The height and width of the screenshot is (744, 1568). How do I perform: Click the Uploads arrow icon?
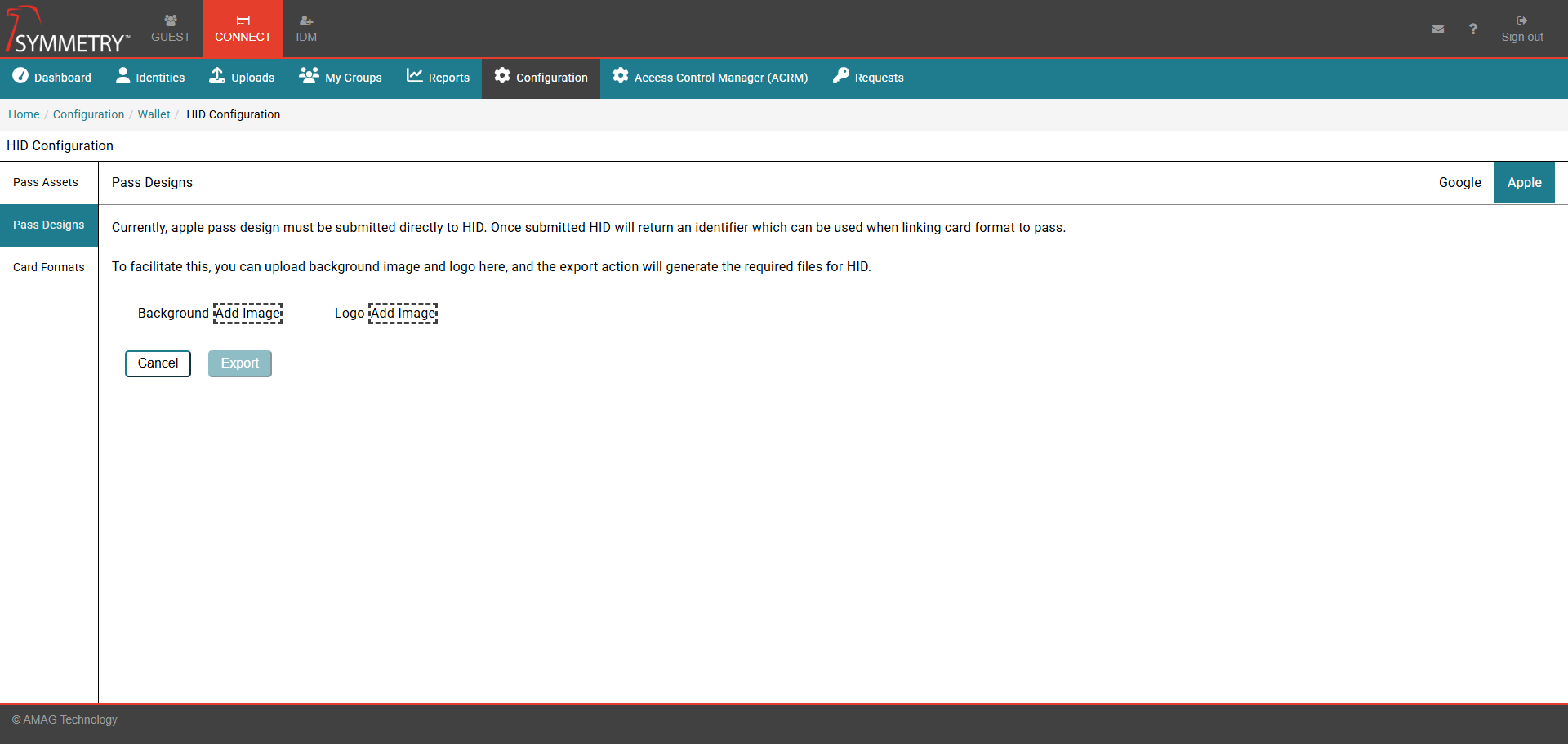tap(217, 75)
